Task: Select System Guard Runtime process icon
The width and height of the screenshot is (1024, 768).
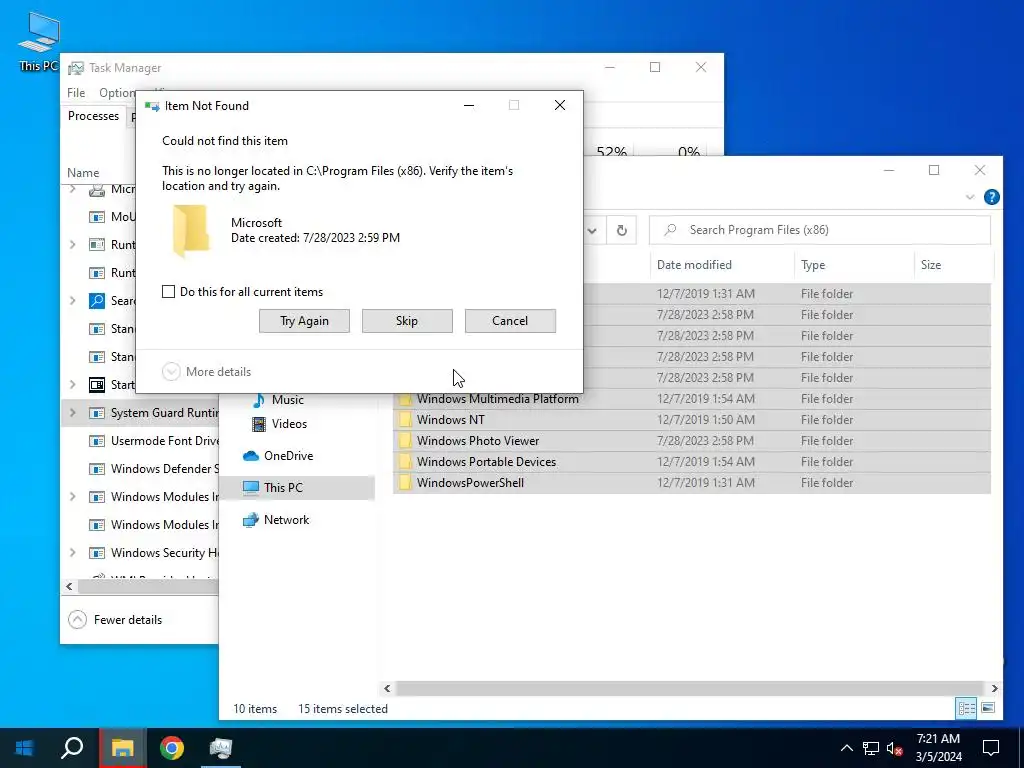Action: 97,413
